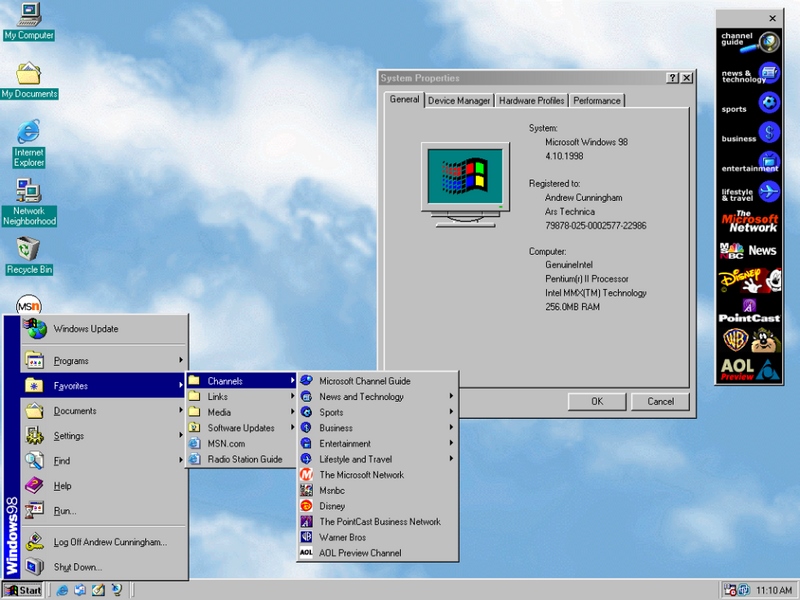Switch to the Device Manager tab

pos(458,100)
